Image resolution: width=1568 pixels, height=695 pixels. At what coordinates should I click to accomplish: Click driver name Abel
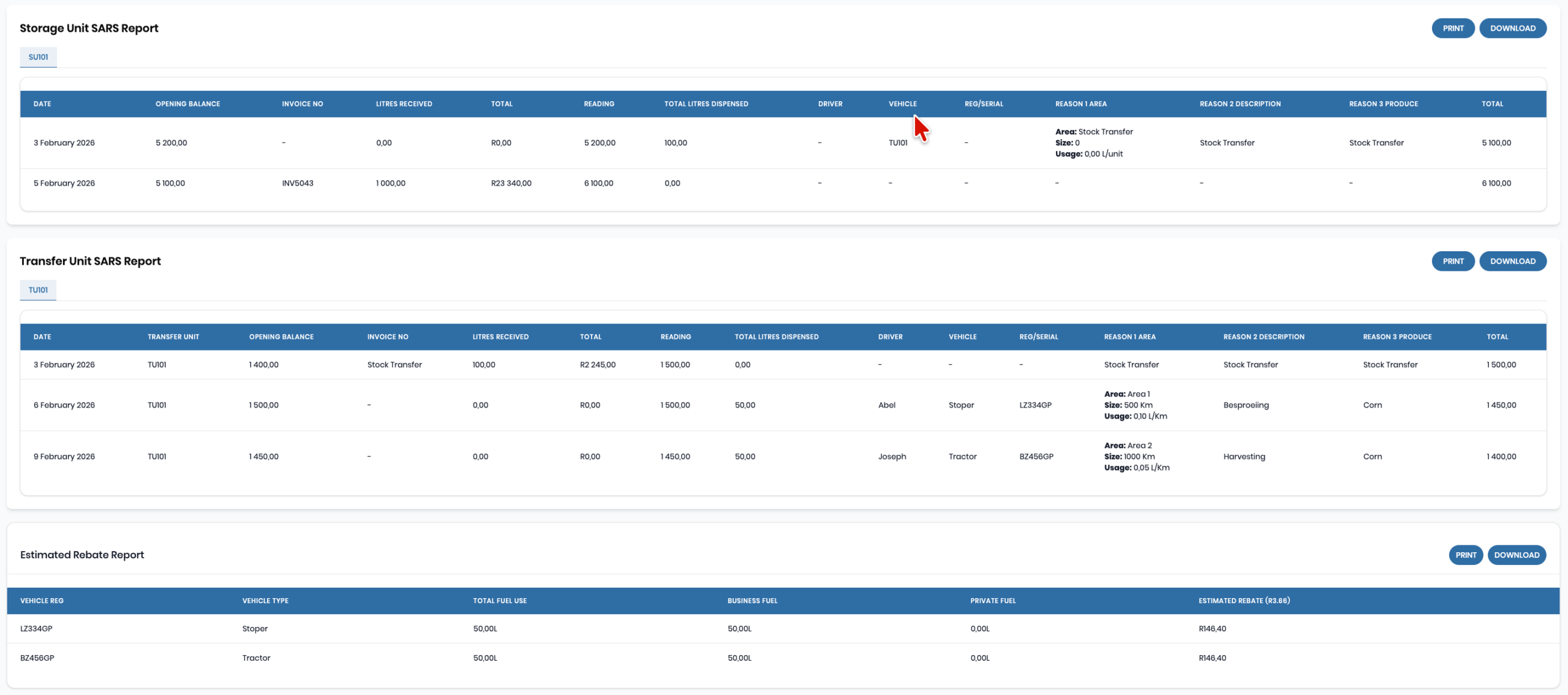[x=886, y=405]
